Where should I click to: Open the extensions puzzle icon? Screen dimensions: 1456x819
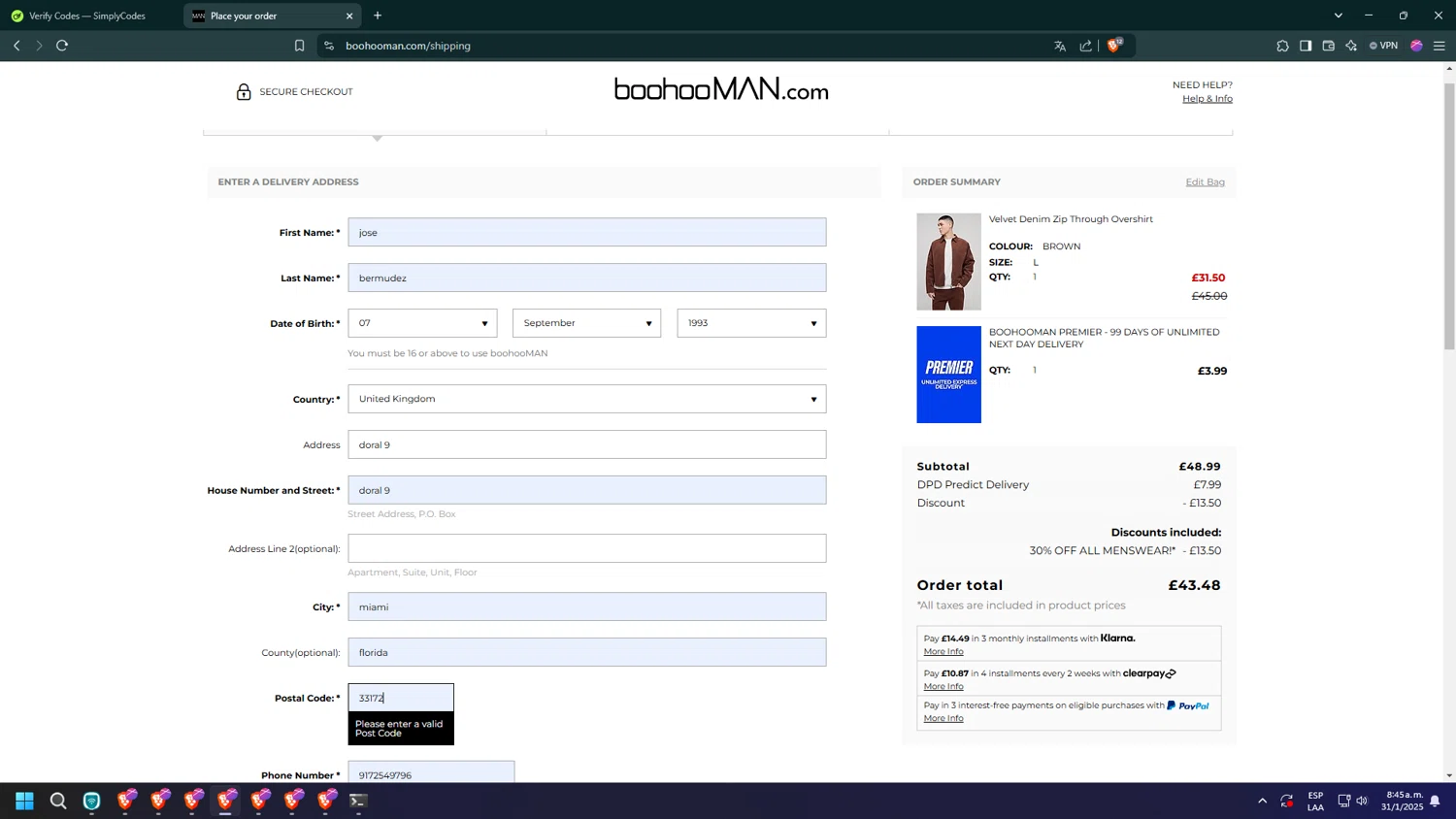point(1282,46)
